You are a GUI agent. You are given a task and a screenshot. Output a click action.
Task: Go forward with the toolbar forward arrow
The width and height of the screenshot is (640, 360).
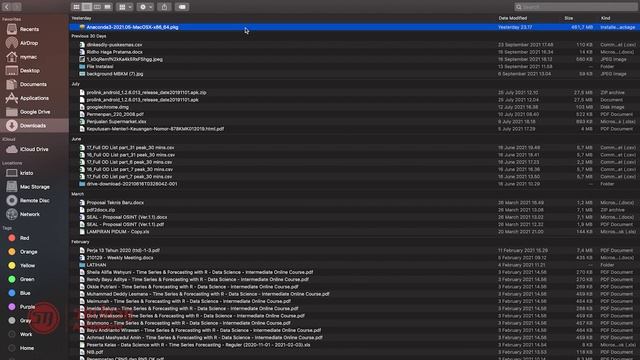coord(16,7)
